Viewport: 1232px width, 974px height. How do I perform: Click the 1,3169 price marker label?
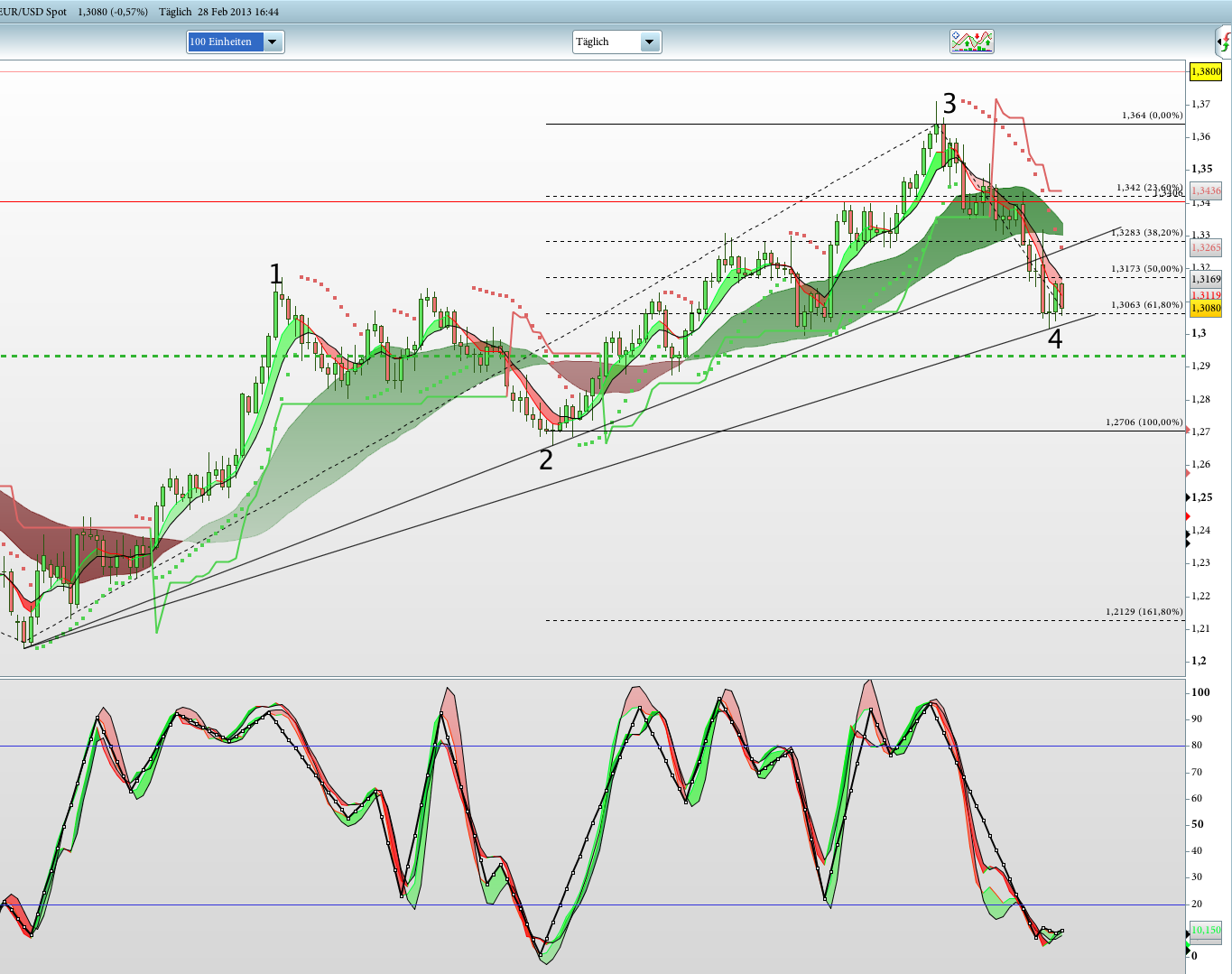[x=1205, y=279]
